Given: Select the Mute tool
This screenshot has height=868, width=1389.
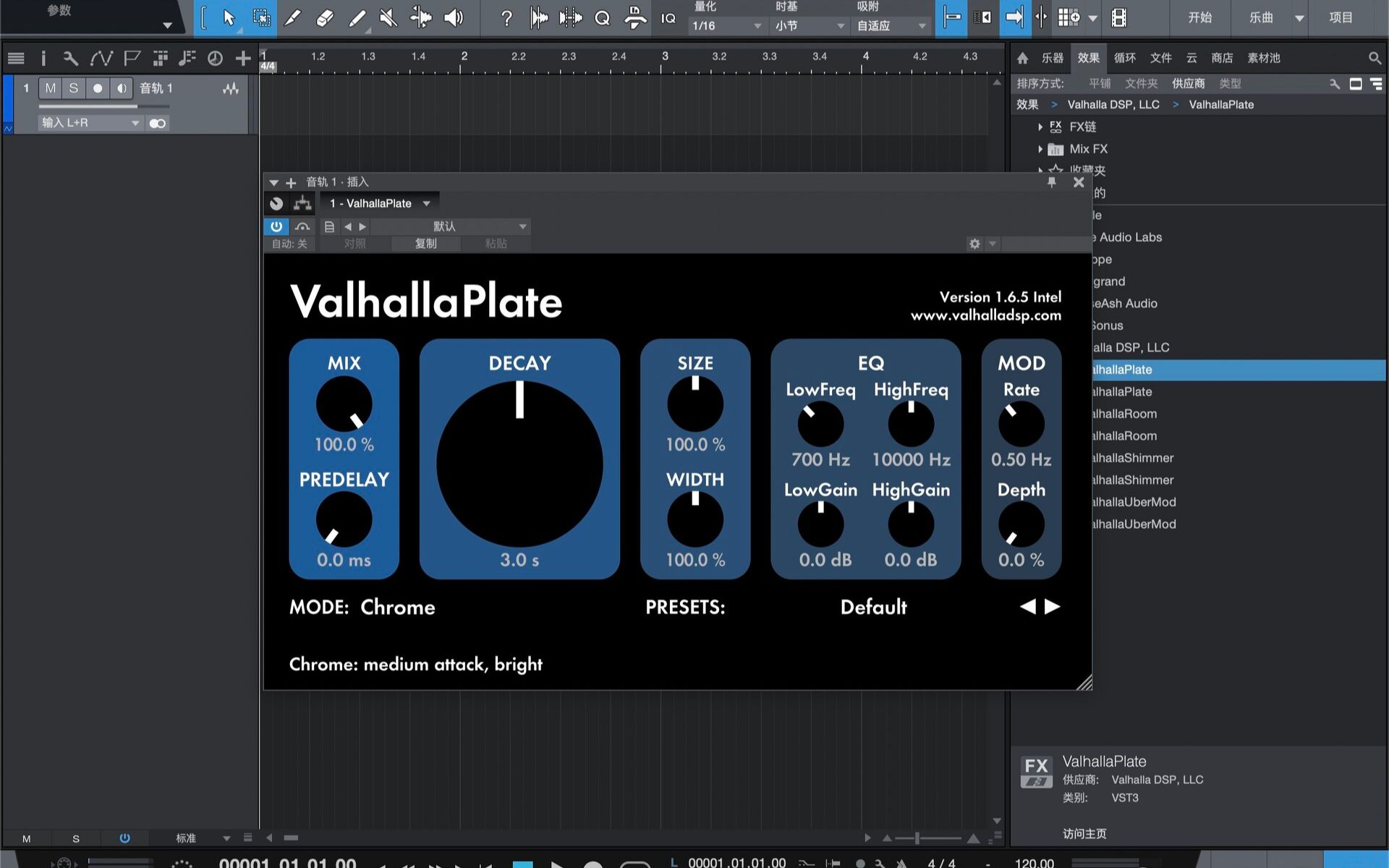Looking at the screenshot, I should tap(388, 17).
